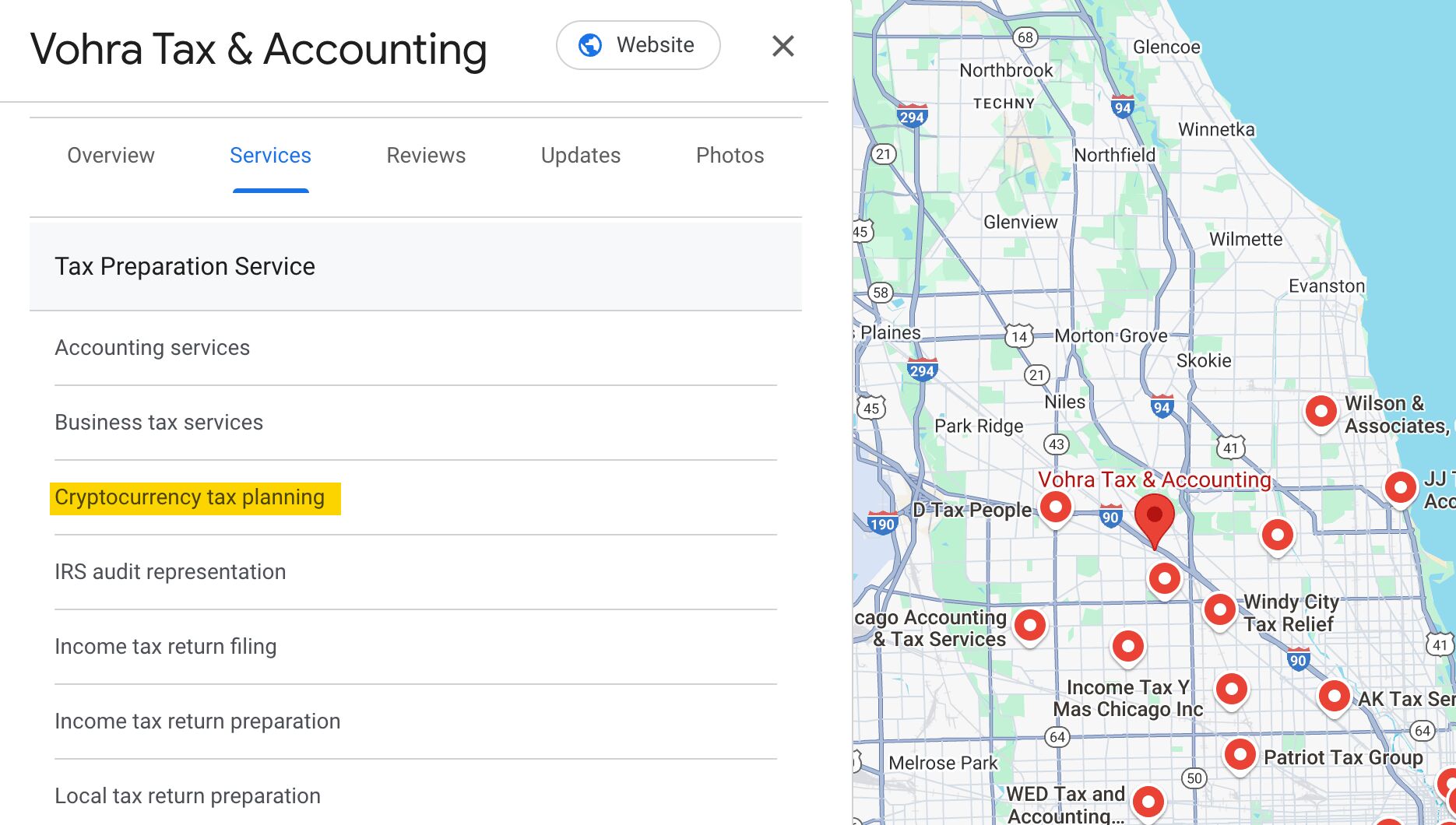Click the Route 43 road shield
This screenshot has height=825, width=1456.
coord(1056,444)
